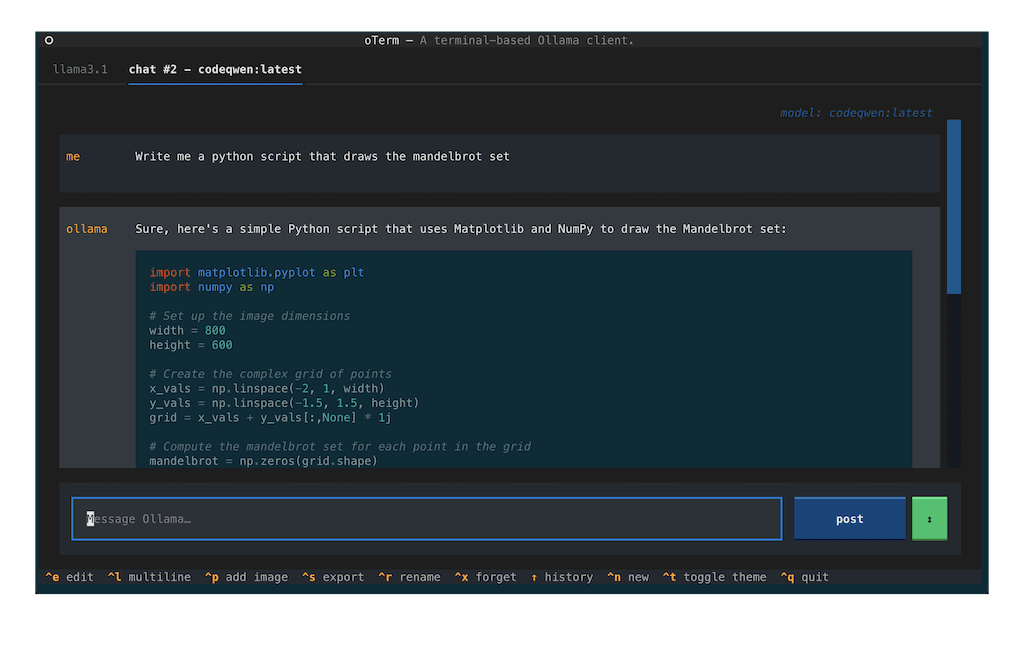Click ^e edit in the footer
The image size is (1024, 666).
point(69,577)
